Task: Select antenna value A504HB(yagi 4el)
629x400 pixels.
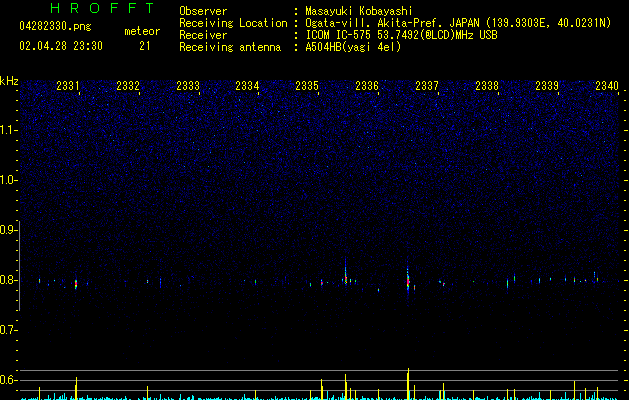Action: 353,47
